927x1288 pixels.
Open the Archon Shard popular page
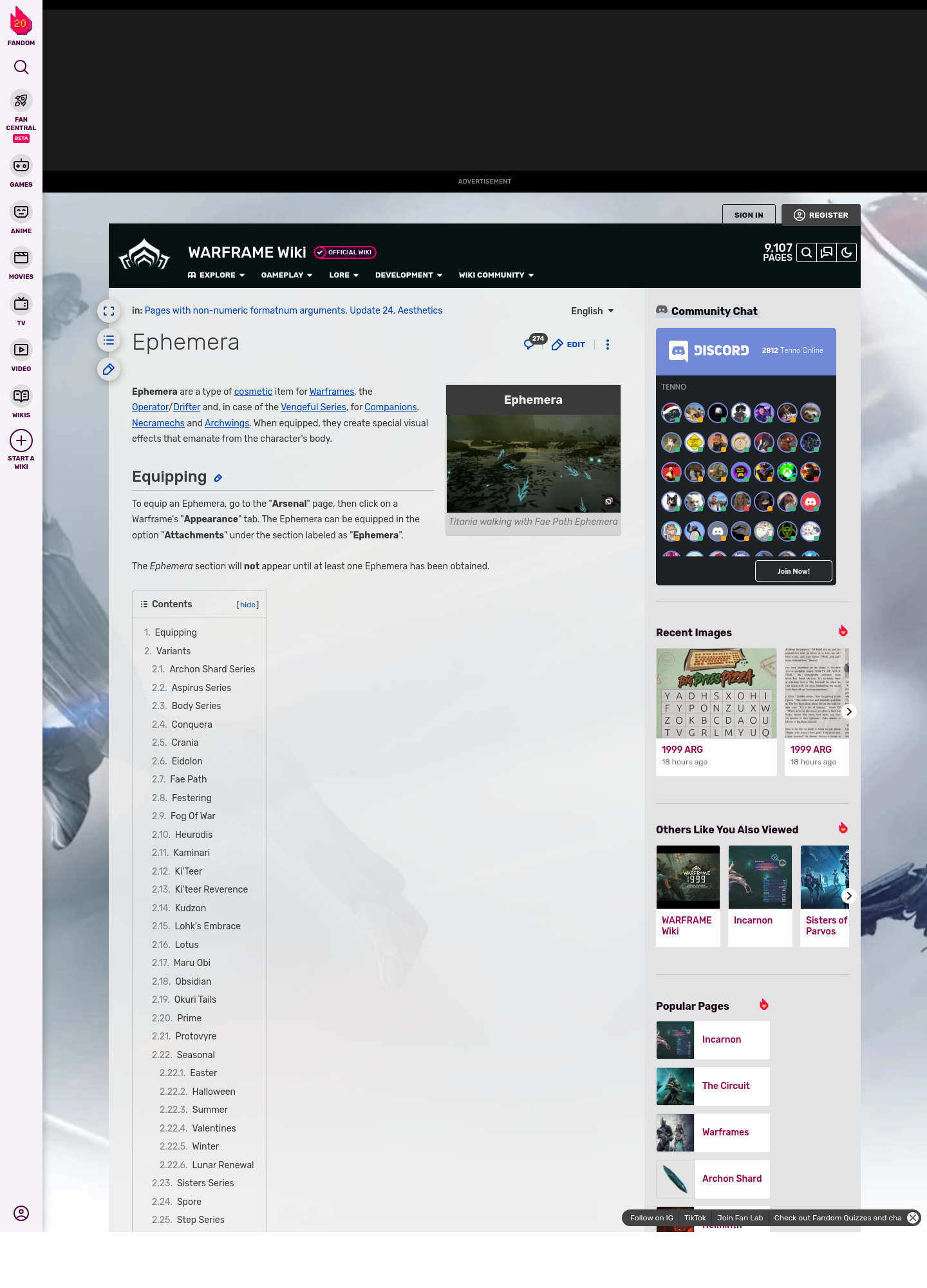coord(713,1179)
